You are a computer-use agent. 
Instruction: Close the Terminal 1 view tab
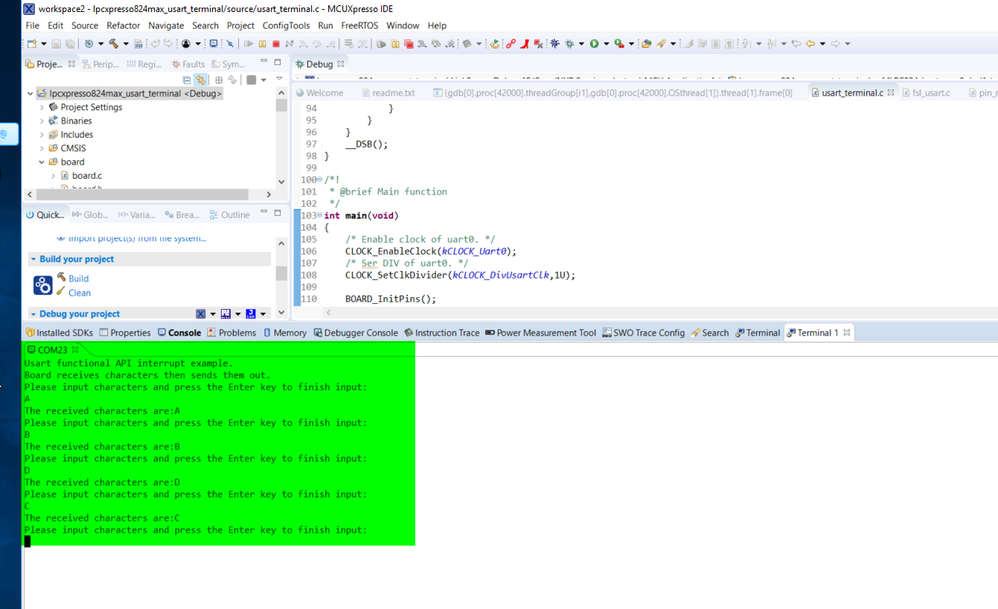847,332
